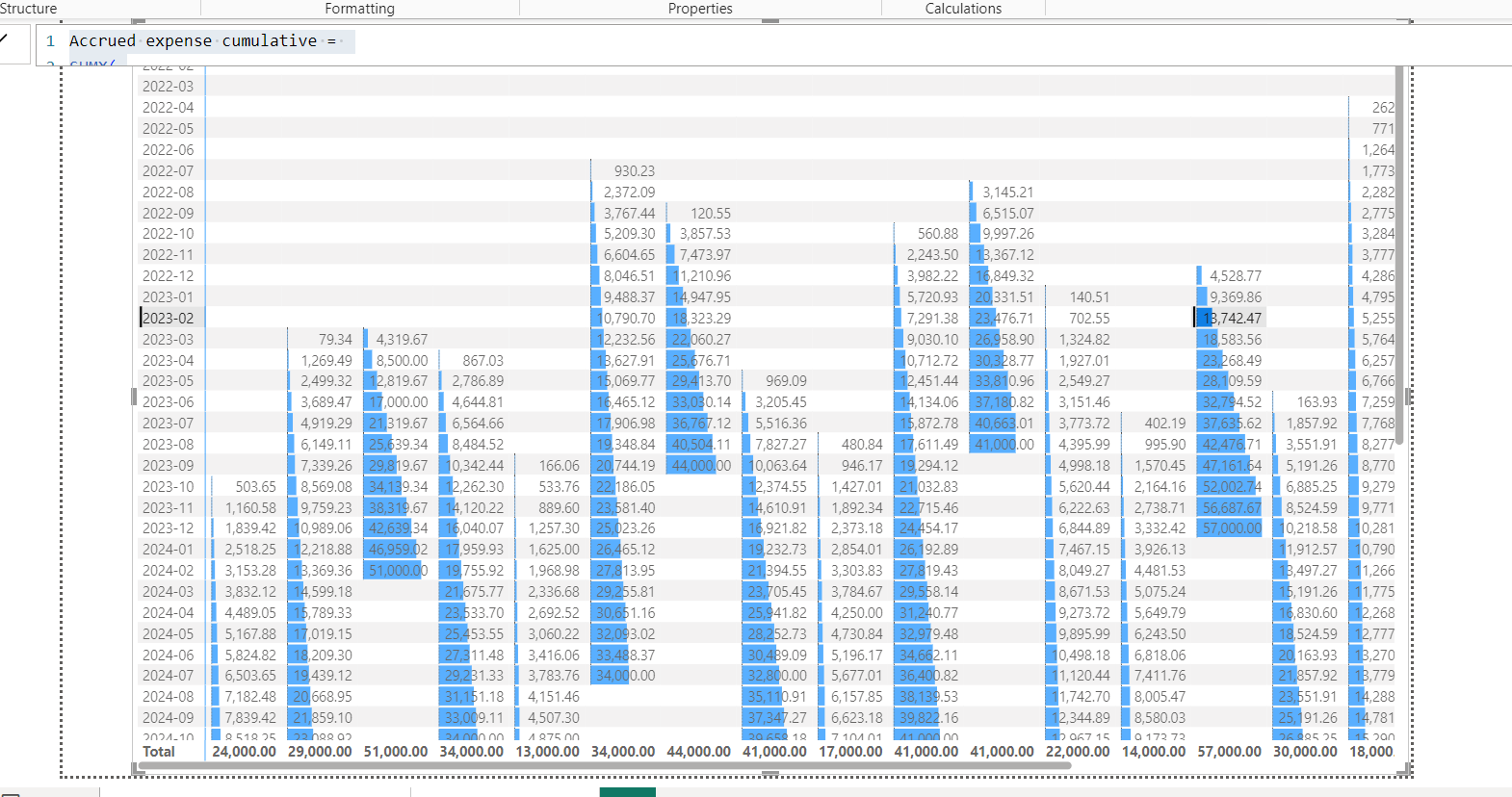This screenshot has width=1512, height=797.
Task: Click the cell value 32,800.00
Action: pos(776,676)
